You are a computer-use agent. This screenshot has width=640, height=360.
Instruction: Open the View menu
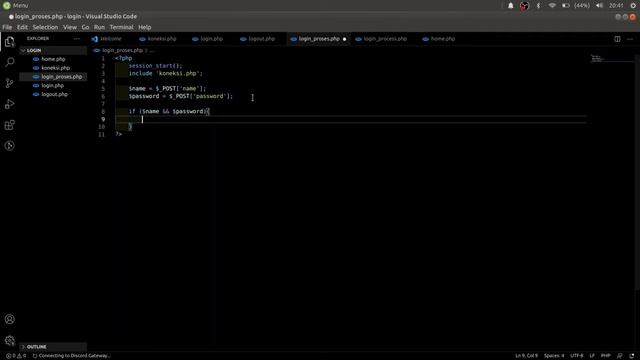[x=70, y=27]
